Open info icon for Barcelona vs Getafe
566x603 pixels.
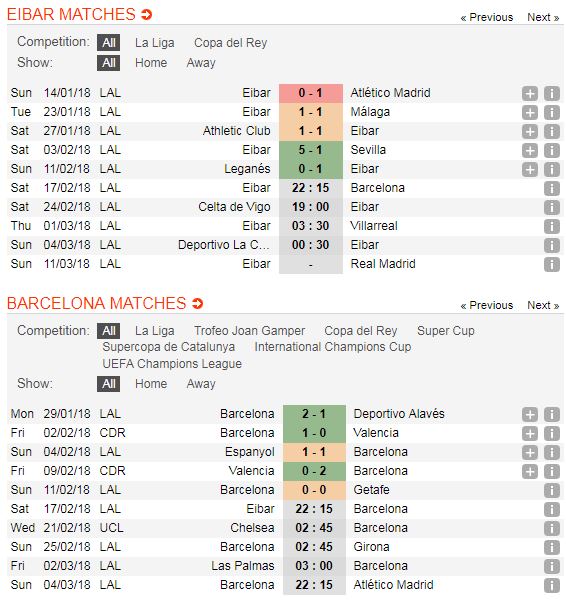coord(551,490)
